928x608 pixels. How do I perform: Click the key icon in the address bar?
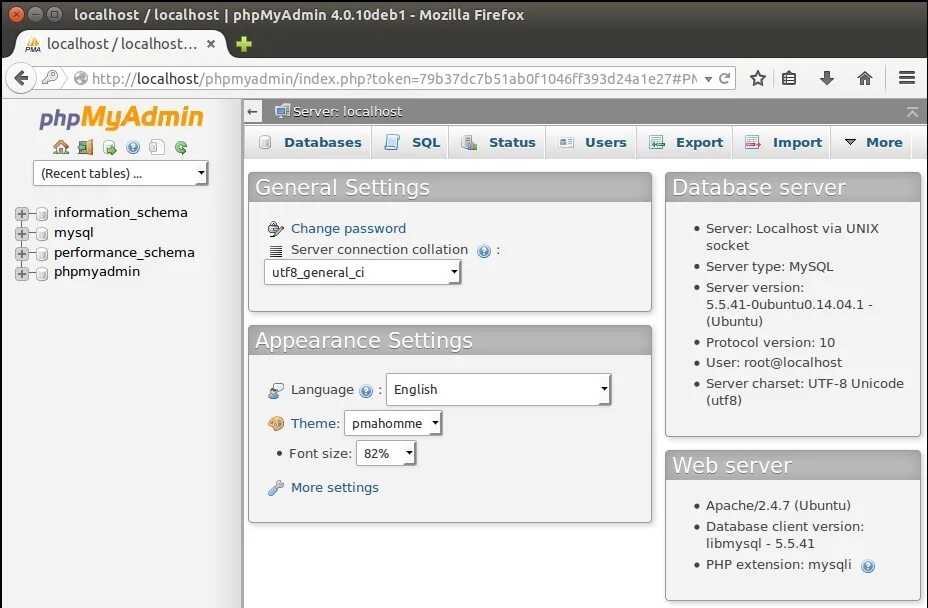50,78
